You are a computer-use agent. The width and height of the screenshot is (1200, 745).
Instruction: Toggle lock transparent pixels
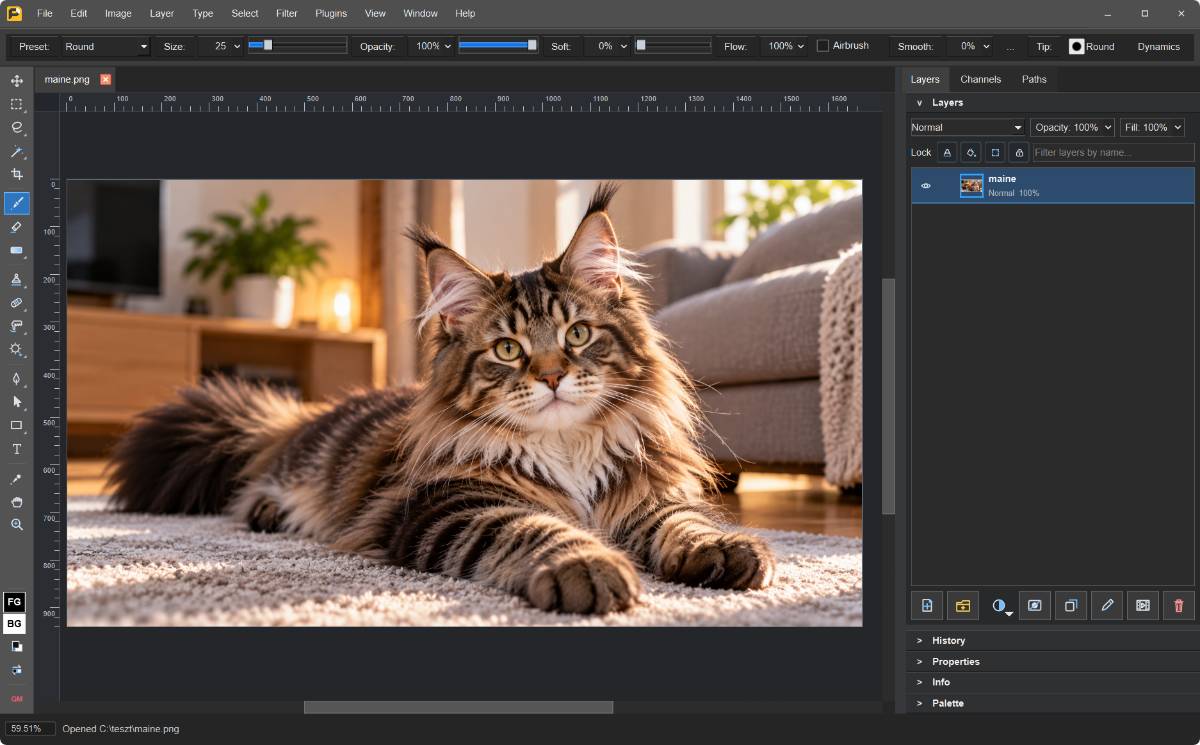tap(946, 152)
